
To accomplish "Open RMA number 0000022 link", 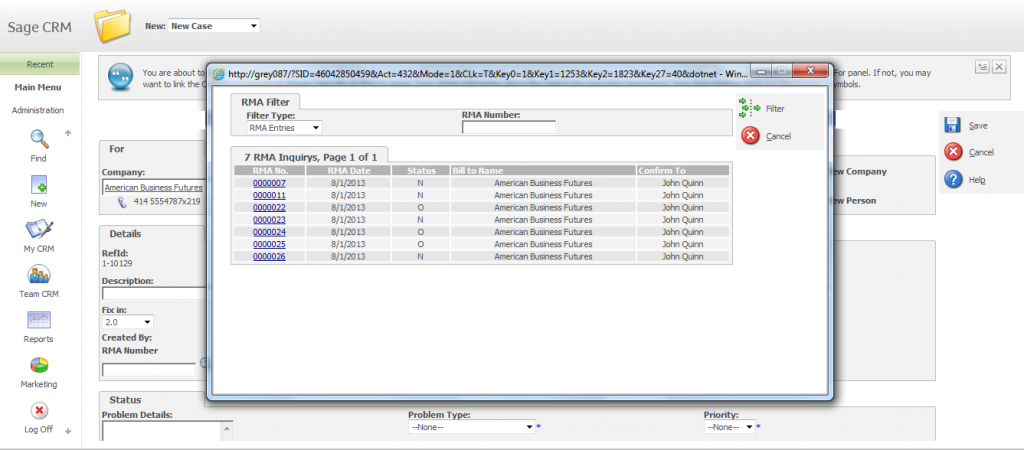I will 269,207.
